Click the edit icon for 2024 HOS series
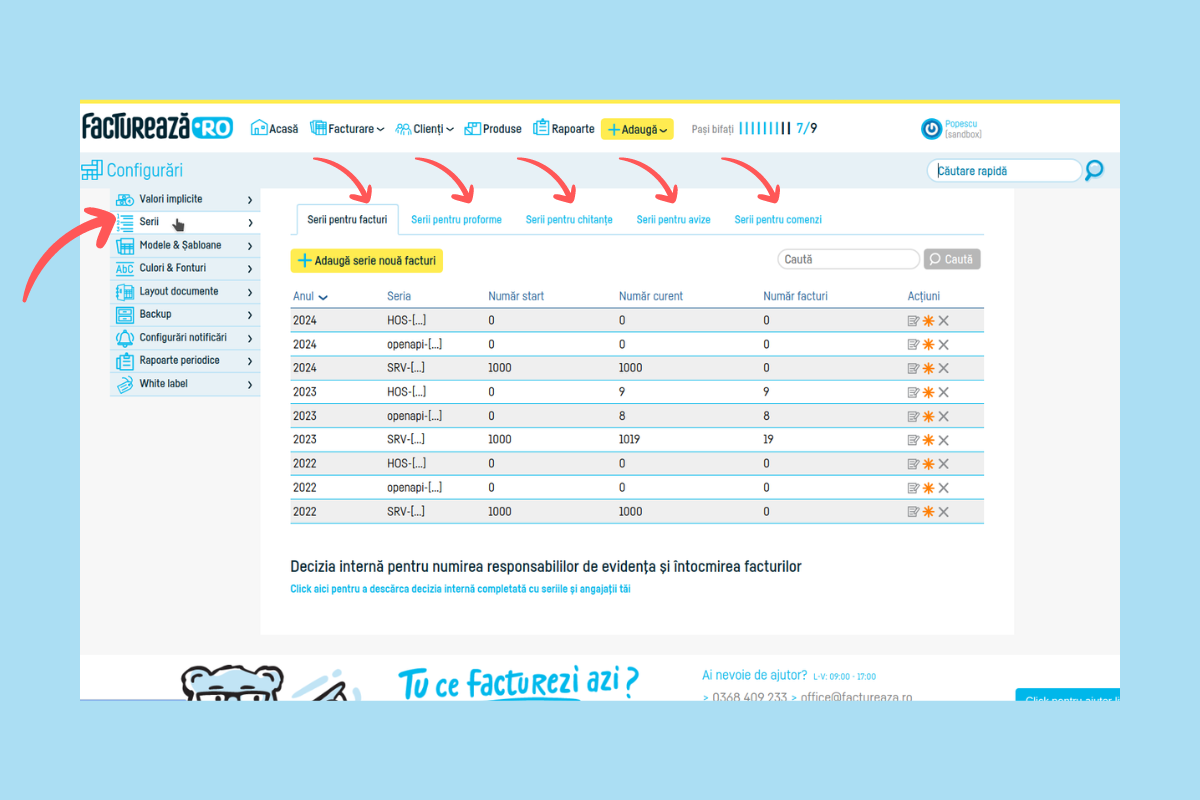This screenshot has width=1200, height=800. [913, 320]
